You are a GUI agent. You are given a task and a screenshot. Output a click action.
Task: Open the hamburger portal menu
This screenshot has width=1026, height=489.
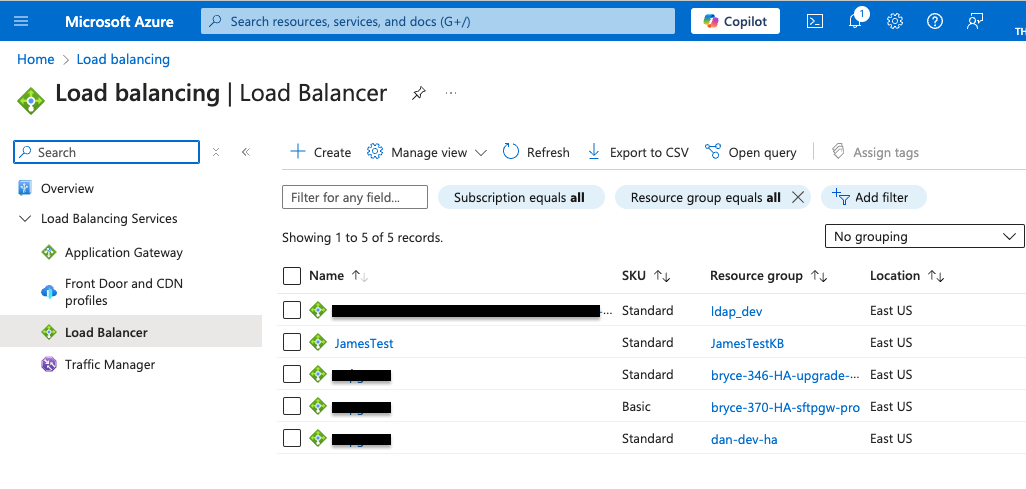pos(21,21)
